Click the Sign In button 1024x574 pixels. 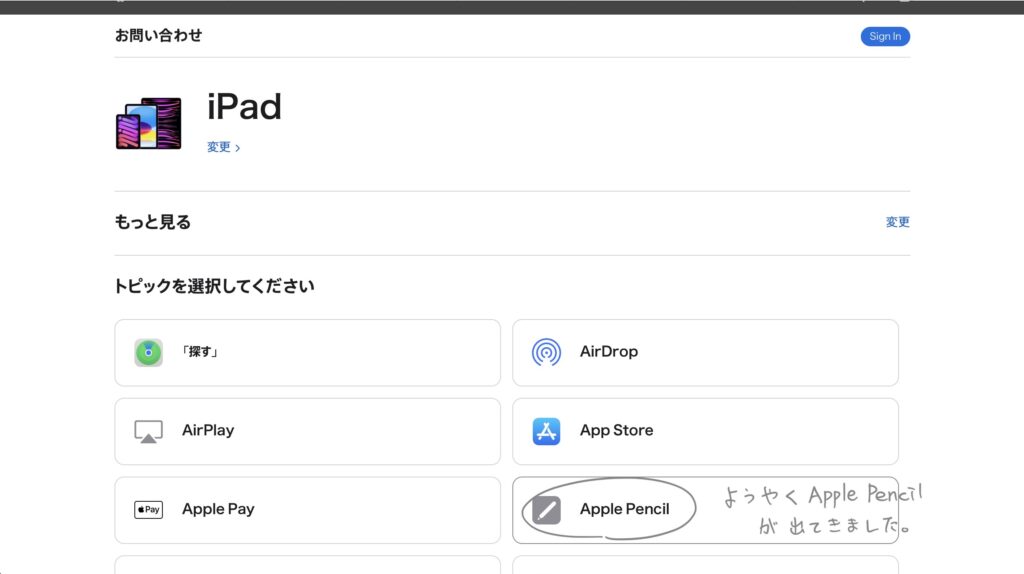tap(885, 37)
